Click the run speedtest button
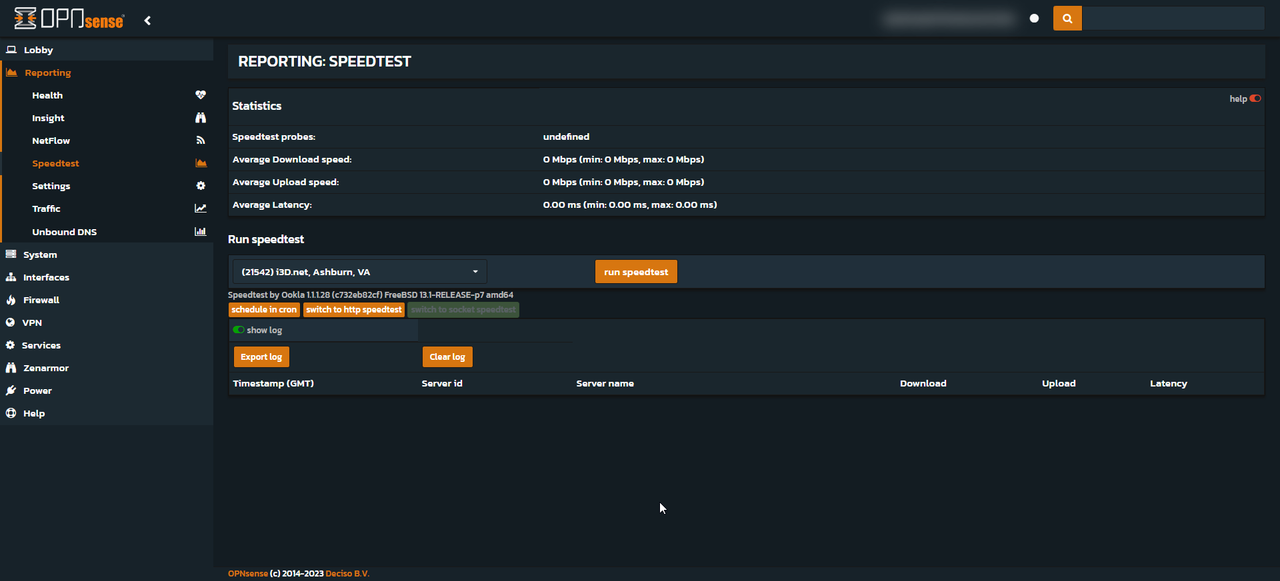Screen dimensions: 1280x581 [636, 271]
